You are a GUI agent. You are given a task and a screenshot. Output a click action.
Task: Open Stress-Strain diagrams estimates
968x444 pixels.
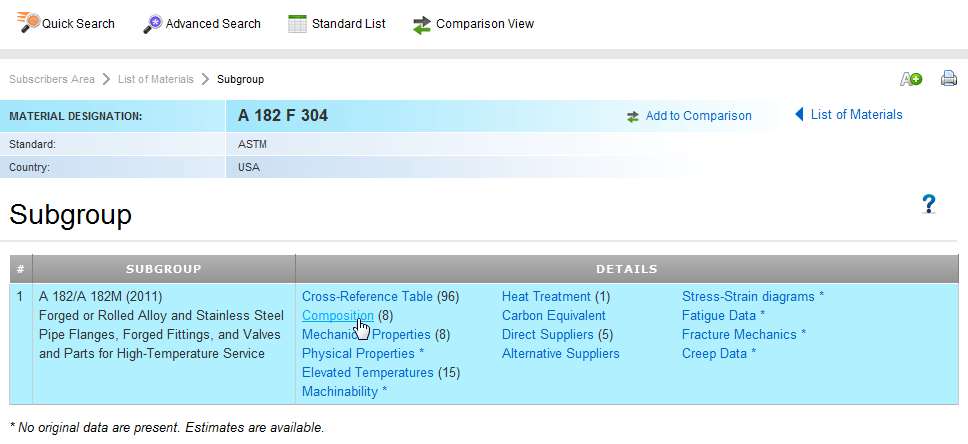coord(748,296)
